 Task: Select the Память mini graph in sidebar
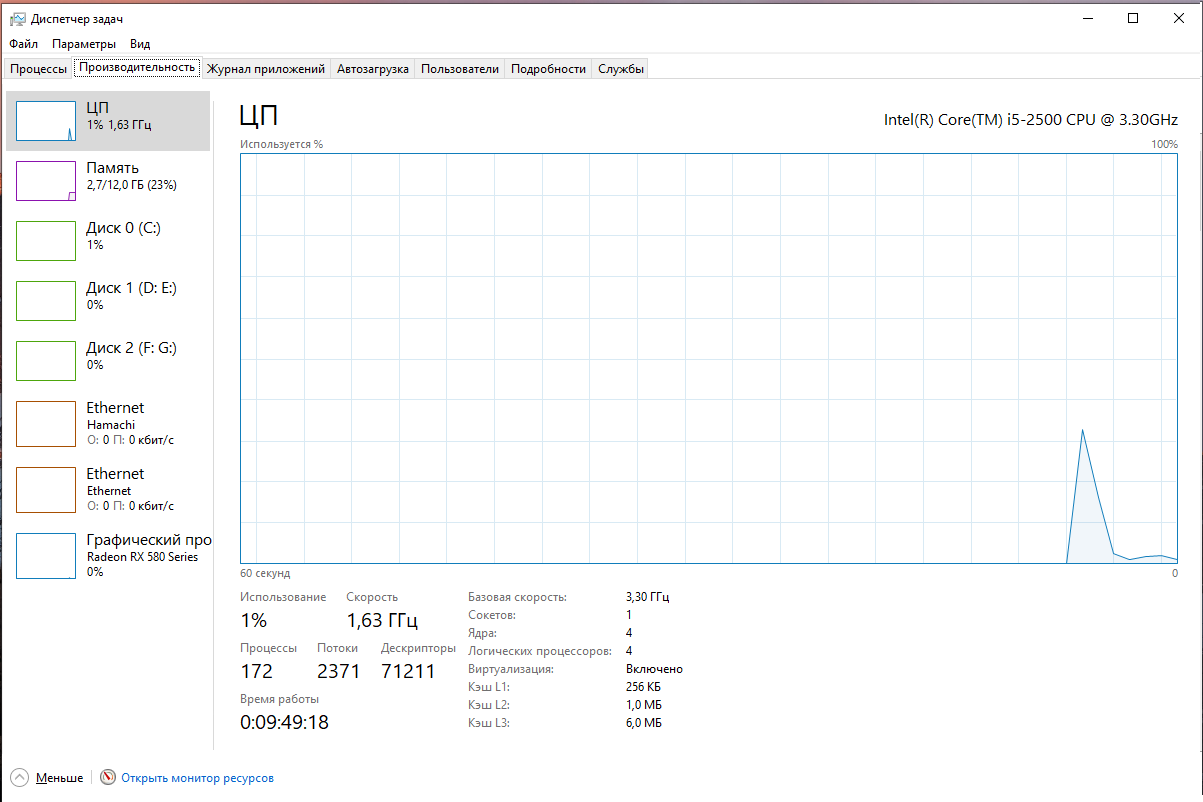[46, 181]
